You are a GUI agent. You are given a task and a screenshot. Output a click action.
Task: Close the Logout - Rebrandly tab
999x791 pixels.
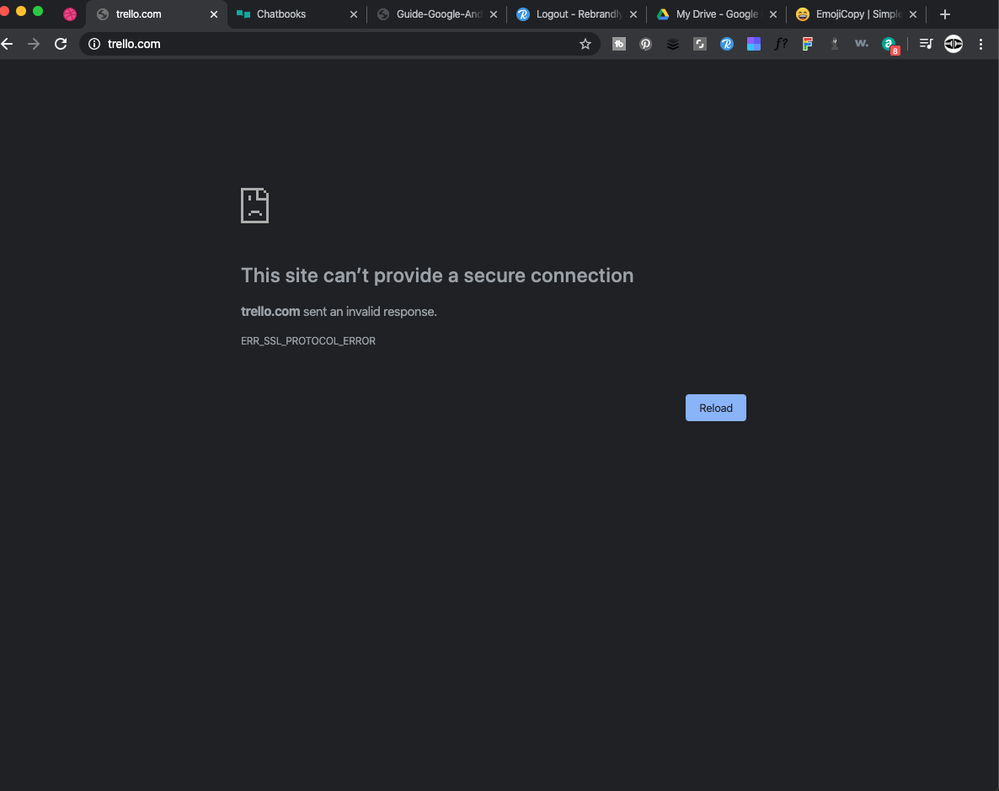pyautogui.click(x=633, y=14)
